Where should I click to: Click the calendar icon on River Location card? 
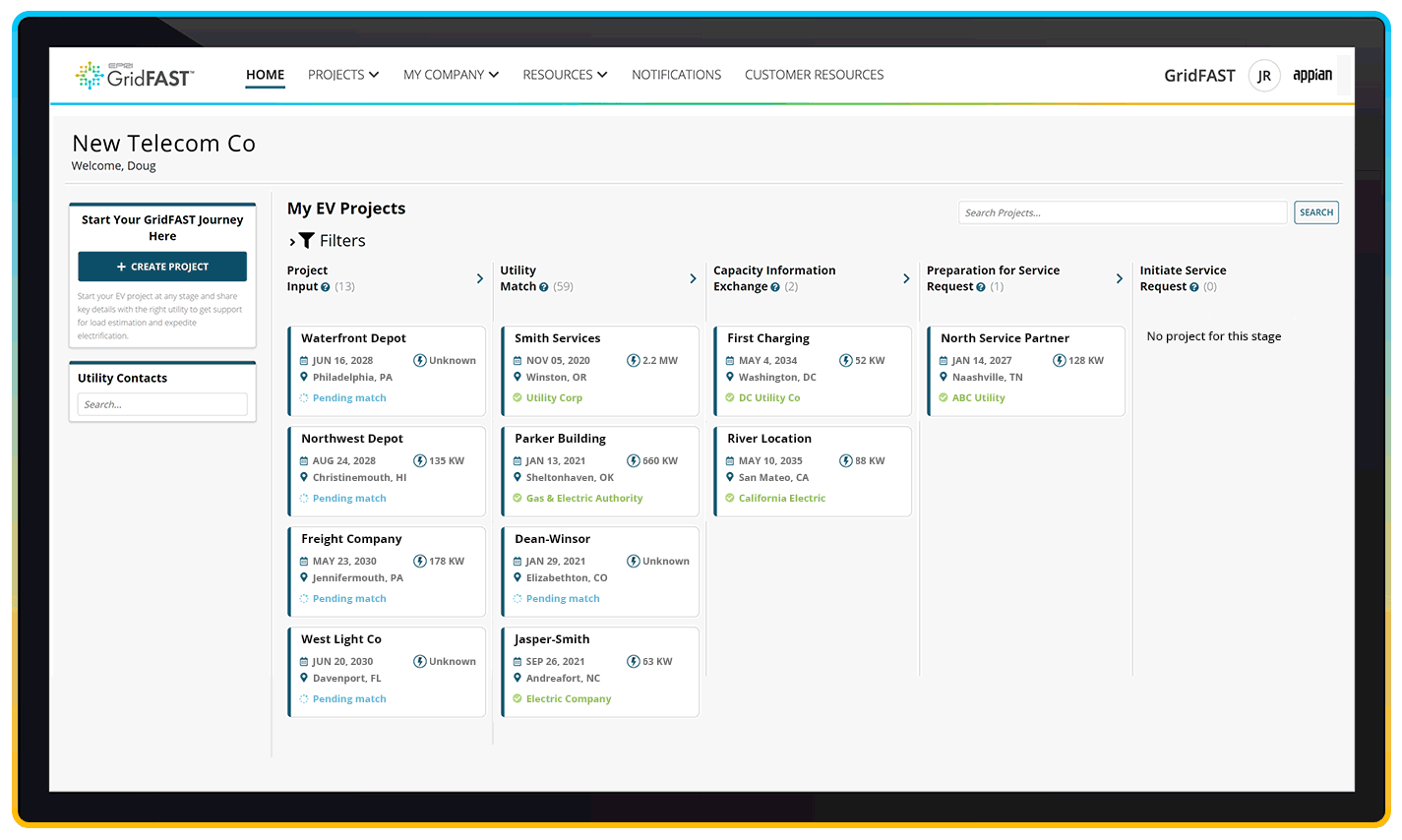(730, 461)
